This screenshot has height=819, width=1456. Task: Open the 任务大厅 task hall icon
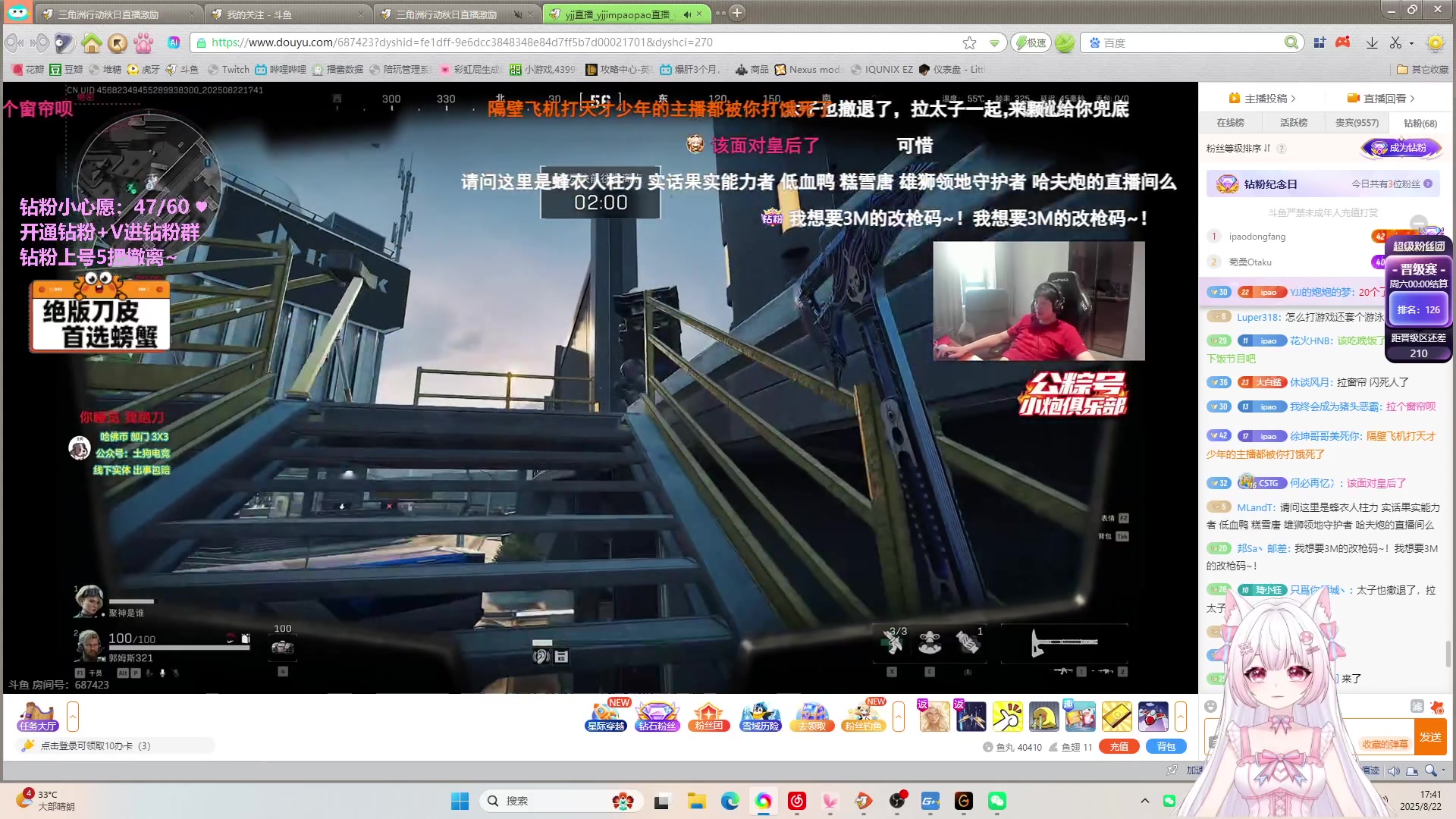pos(38,716)
